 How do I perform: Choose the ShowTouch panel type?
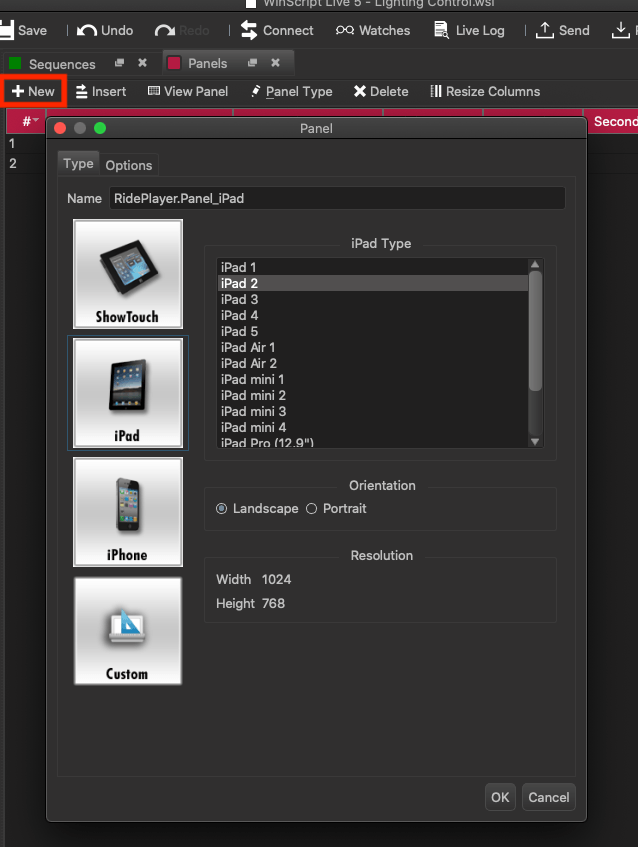click(128, 274)
